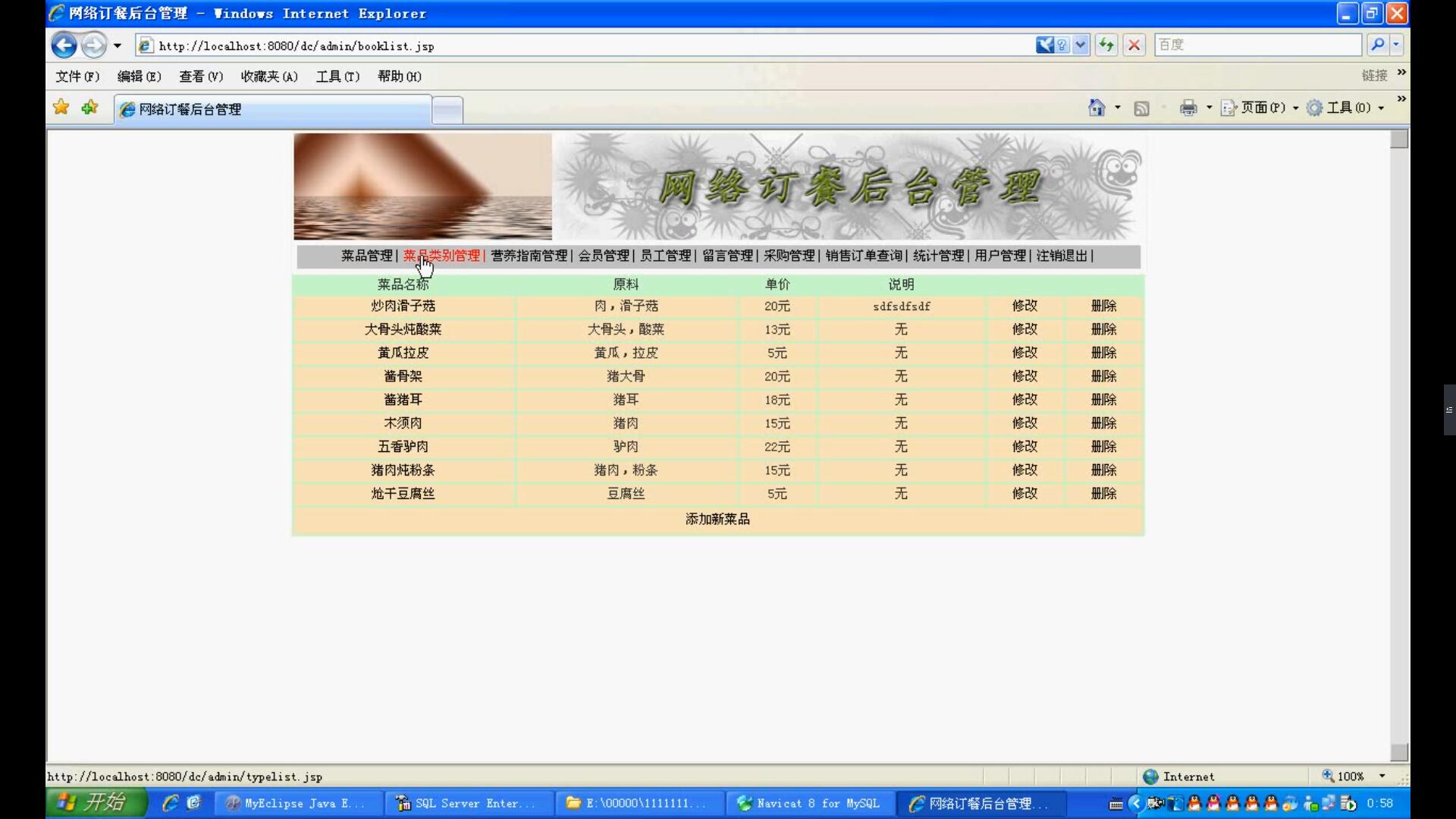Click 修改 for 大骨头炖酸菜 row
The height and width of the screenshot is (819, 1456).
click(1025, 330)
